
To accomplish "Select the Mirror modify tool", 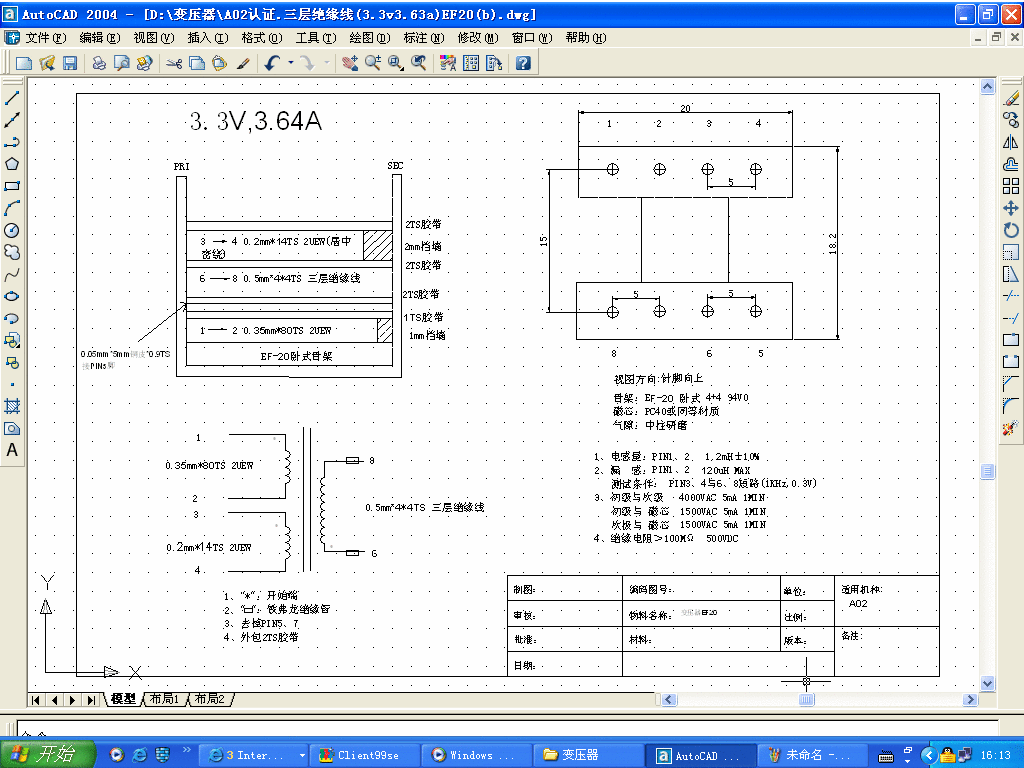I will point(1011,142).
